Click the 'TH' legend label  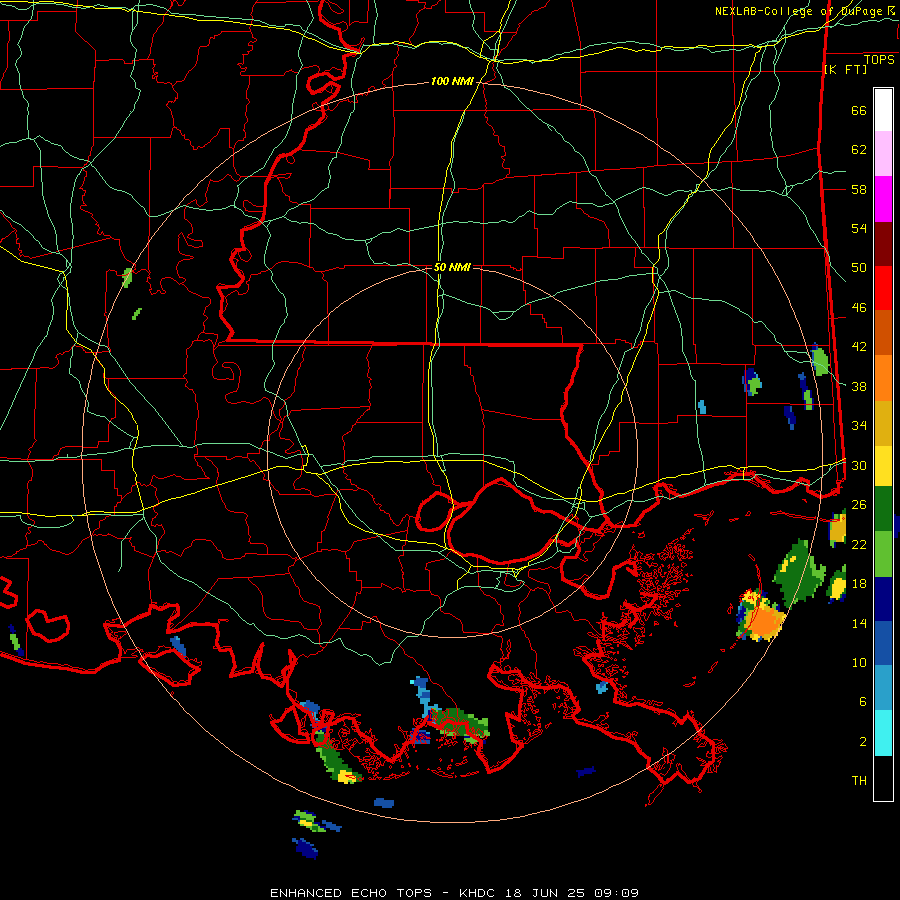click(859, 780)
